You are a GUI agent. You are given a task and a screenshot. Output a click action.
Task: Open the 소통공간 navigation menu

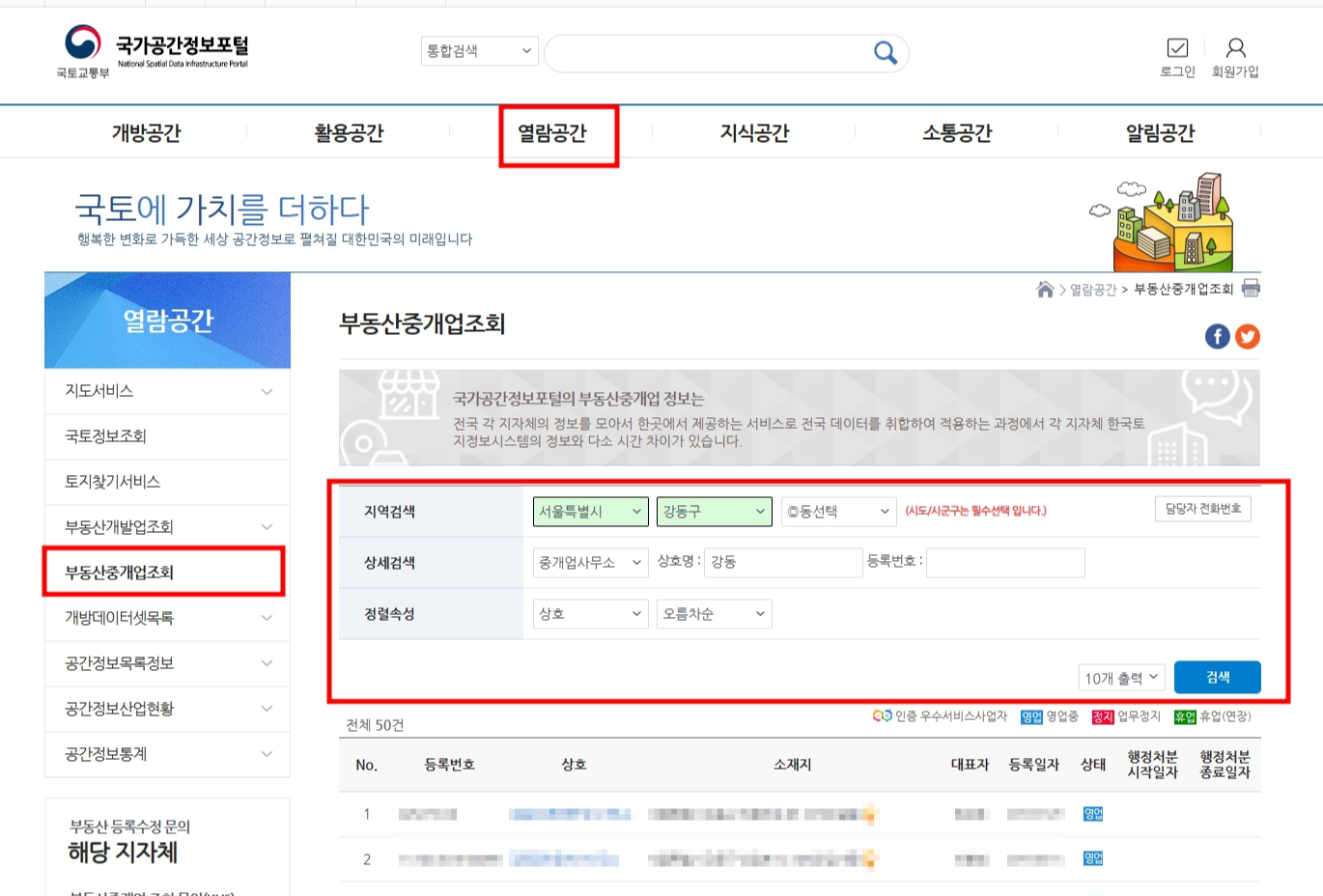[956, 132]
